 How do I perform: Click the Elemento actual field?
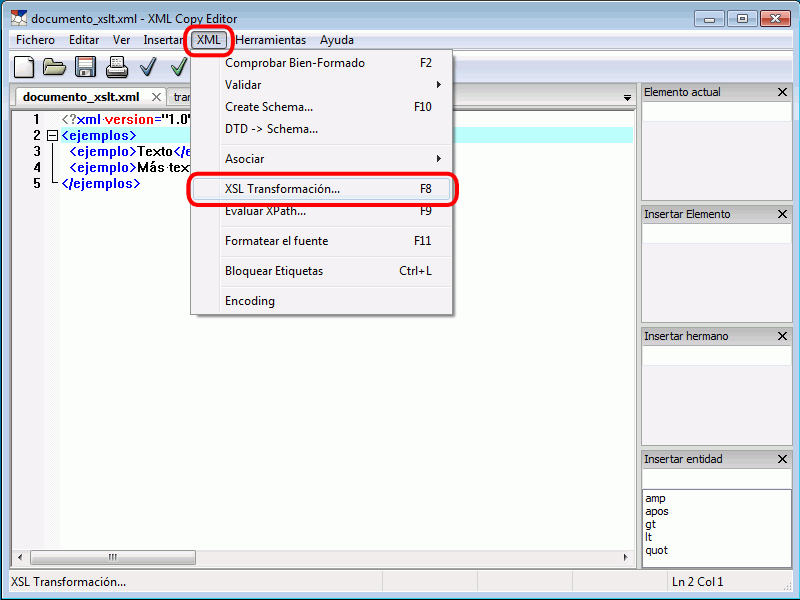tap(716, 112)
